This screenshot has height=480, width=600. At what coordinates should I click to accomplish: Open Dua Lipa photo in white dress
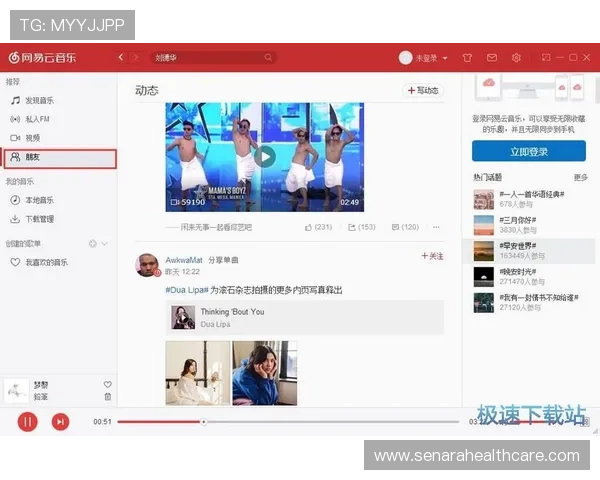(x=198, y=373)
